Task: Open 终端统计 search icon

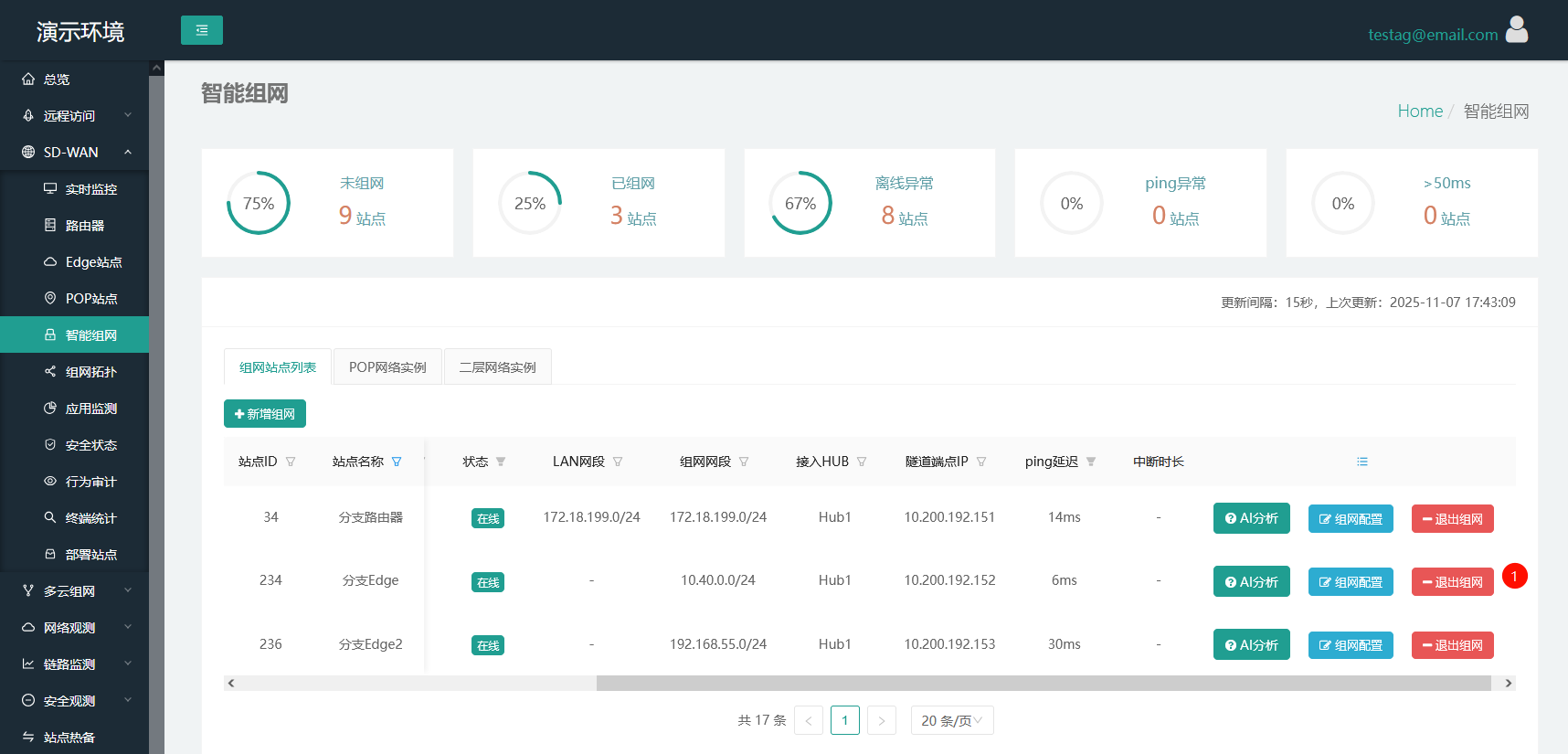Action: 50,518
